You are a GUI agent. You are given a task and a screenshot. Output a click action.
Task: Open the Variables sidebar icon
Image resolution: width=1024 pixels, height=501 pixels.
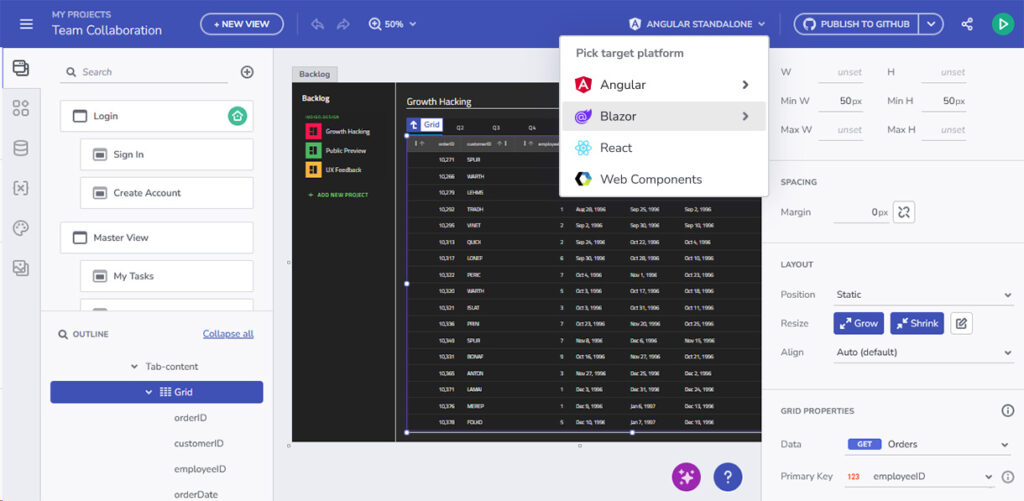21,188
